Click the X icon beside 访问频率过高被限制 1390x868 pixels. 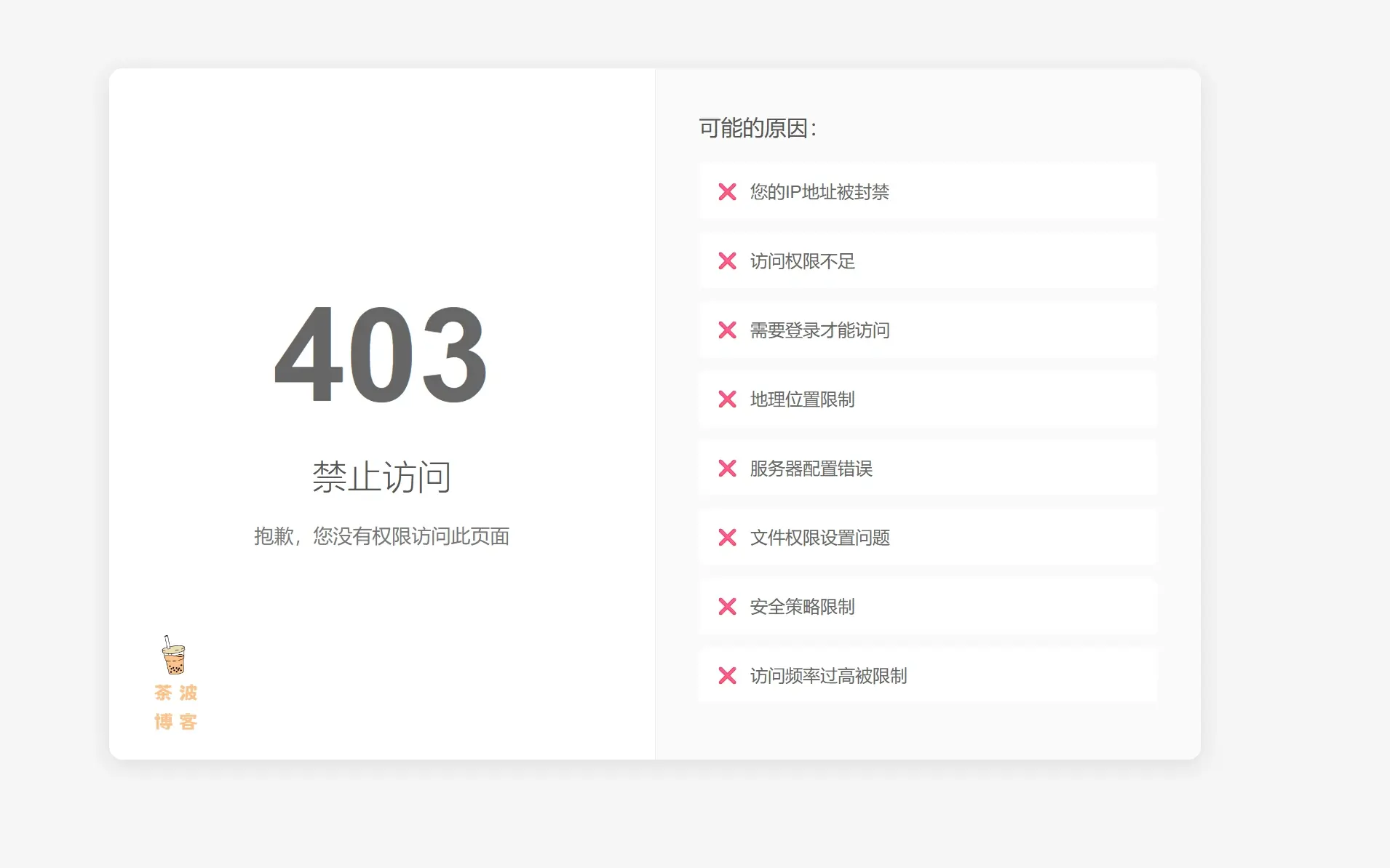pos(727,676)
